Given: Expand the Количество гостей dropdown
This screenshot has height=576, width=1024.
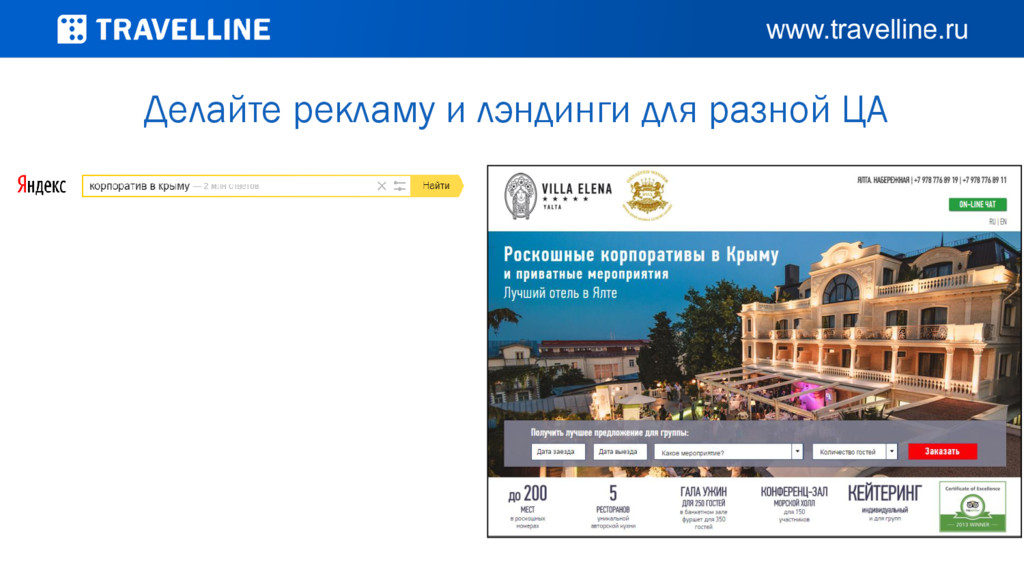Looking at the screenshot, I should tap(855, 452).
